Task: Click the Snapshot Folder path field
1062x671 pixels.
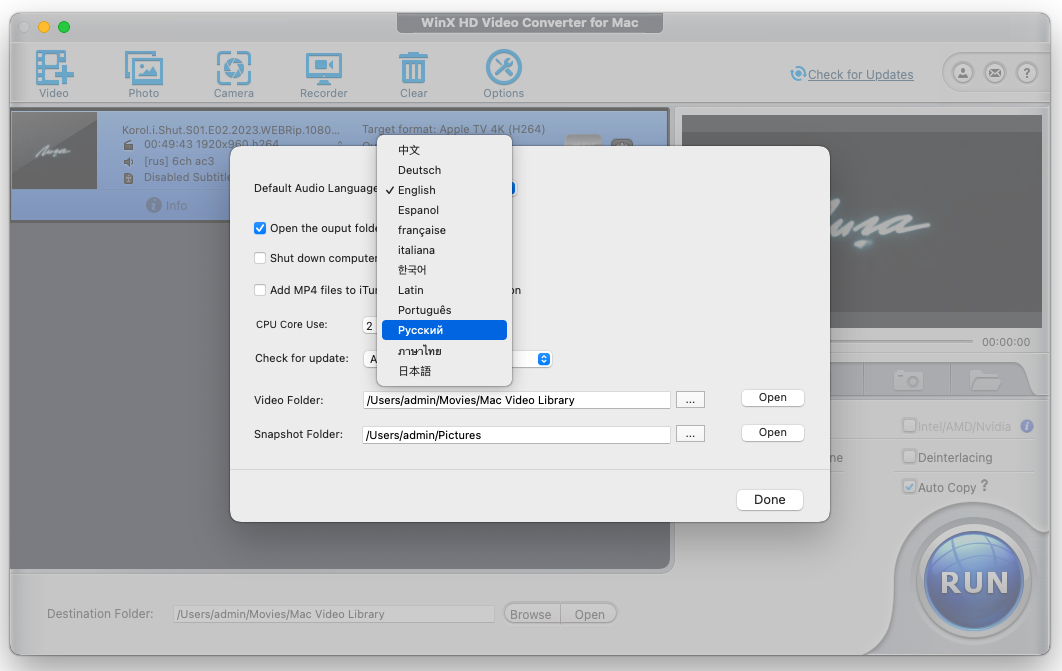Action: [x=517, y=435]
